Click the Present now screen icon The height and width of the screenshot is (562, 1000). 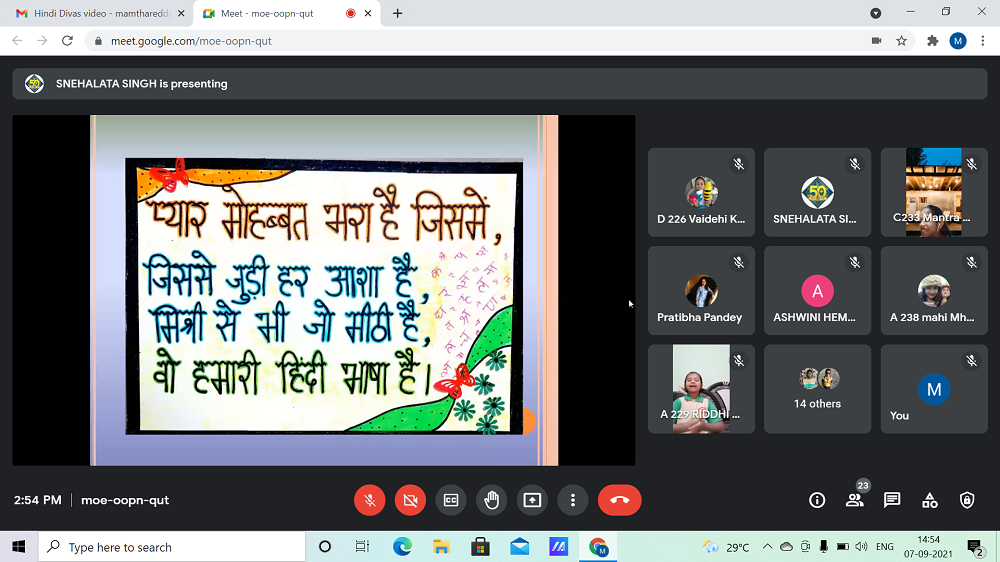click(x=532, y=500)
